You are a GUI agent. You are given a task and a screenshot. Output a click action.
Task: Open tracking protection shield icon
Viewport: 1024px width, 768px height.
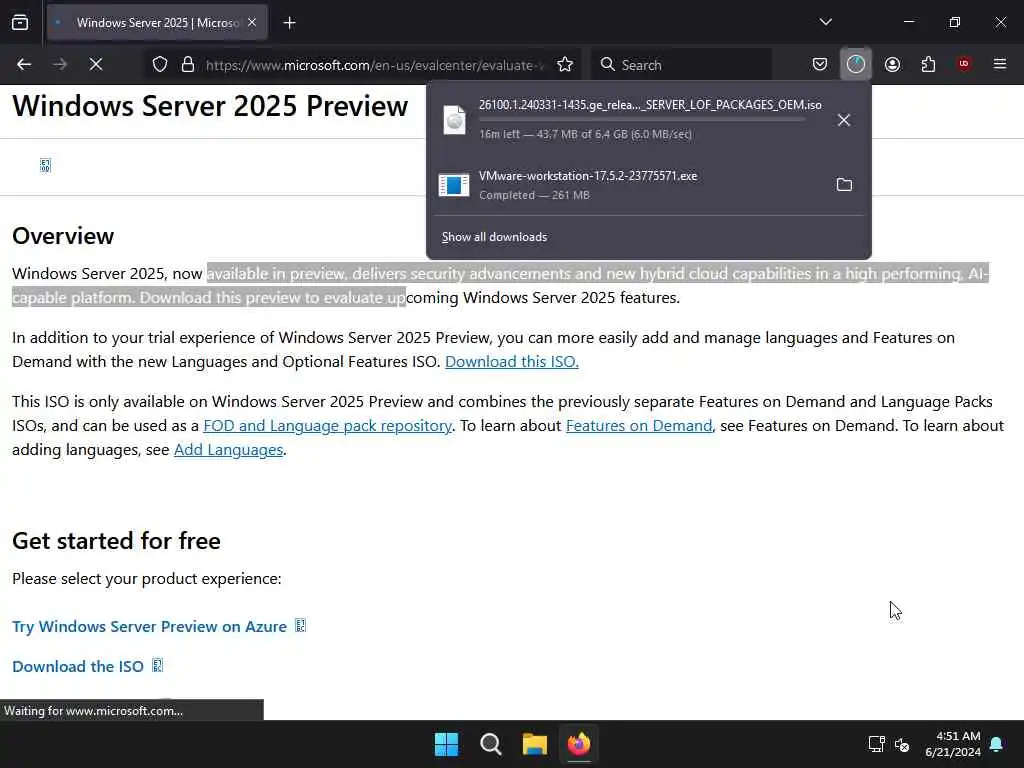tap(160, 65)
